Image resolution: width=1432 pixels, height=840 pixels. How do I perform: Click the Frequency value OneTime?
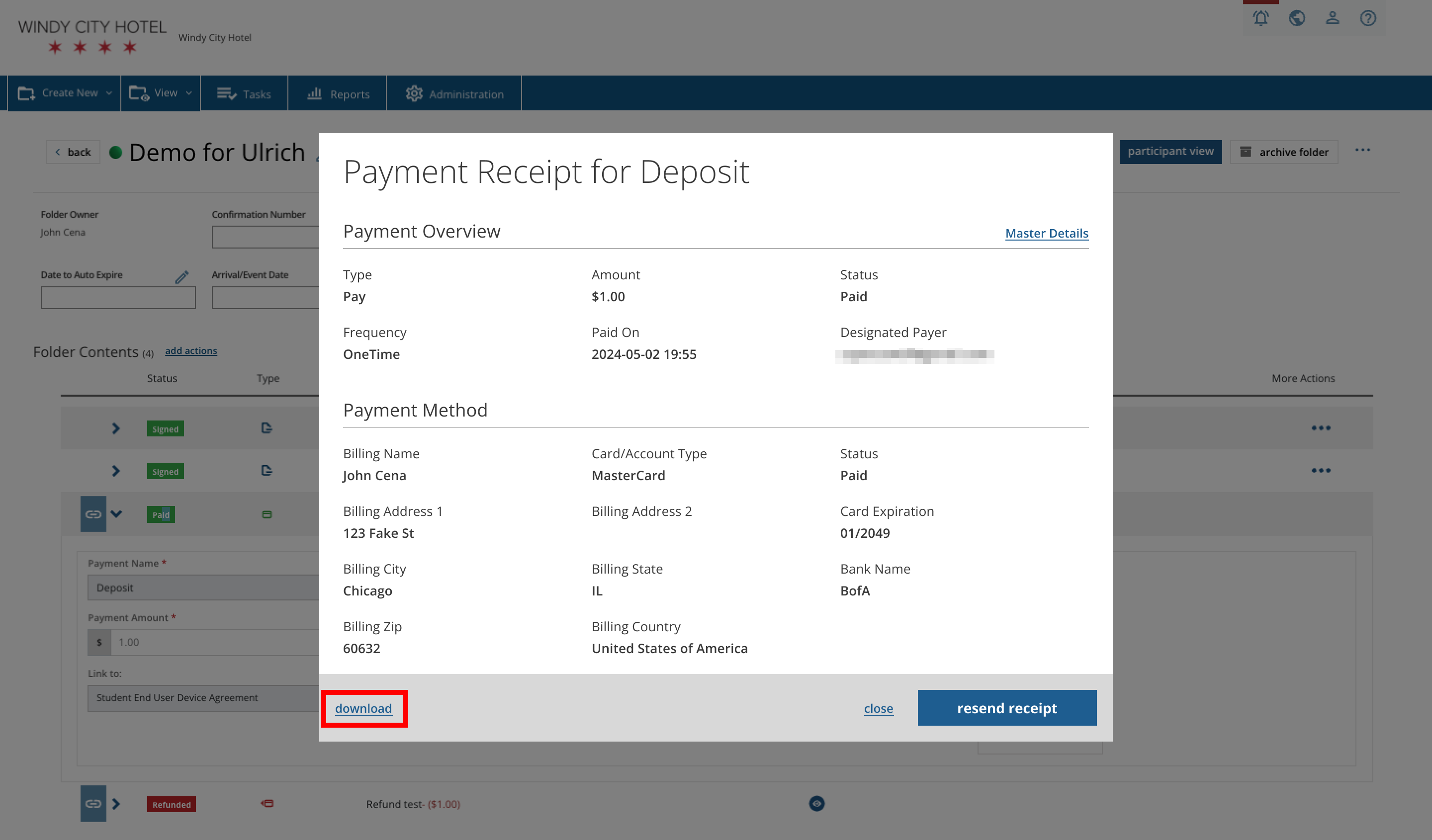click(371, 354)
